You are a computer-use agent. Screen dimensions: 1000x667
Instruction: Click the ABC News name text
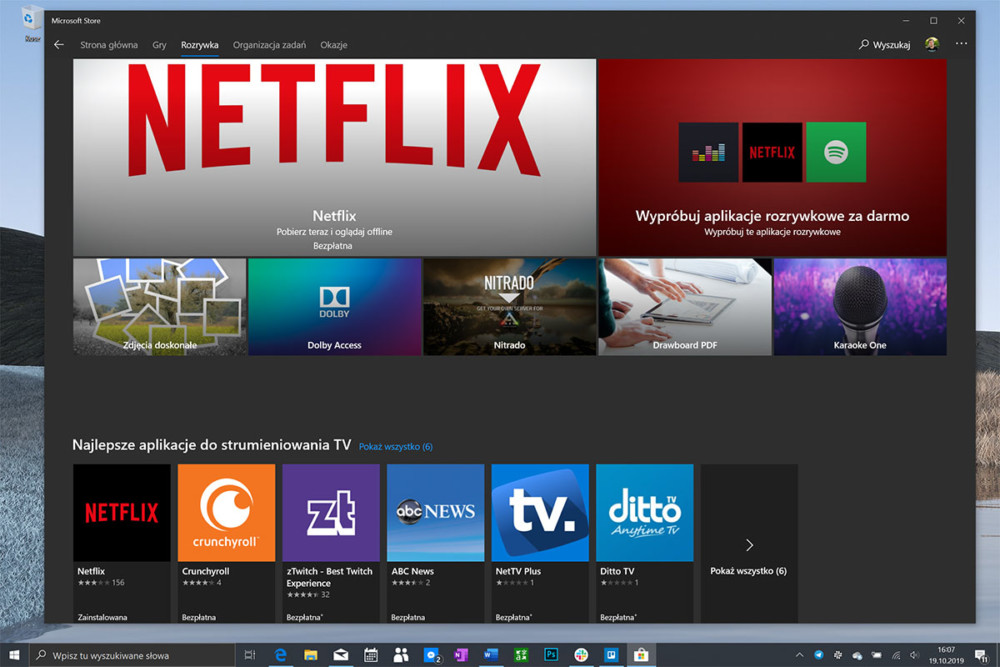413,571
